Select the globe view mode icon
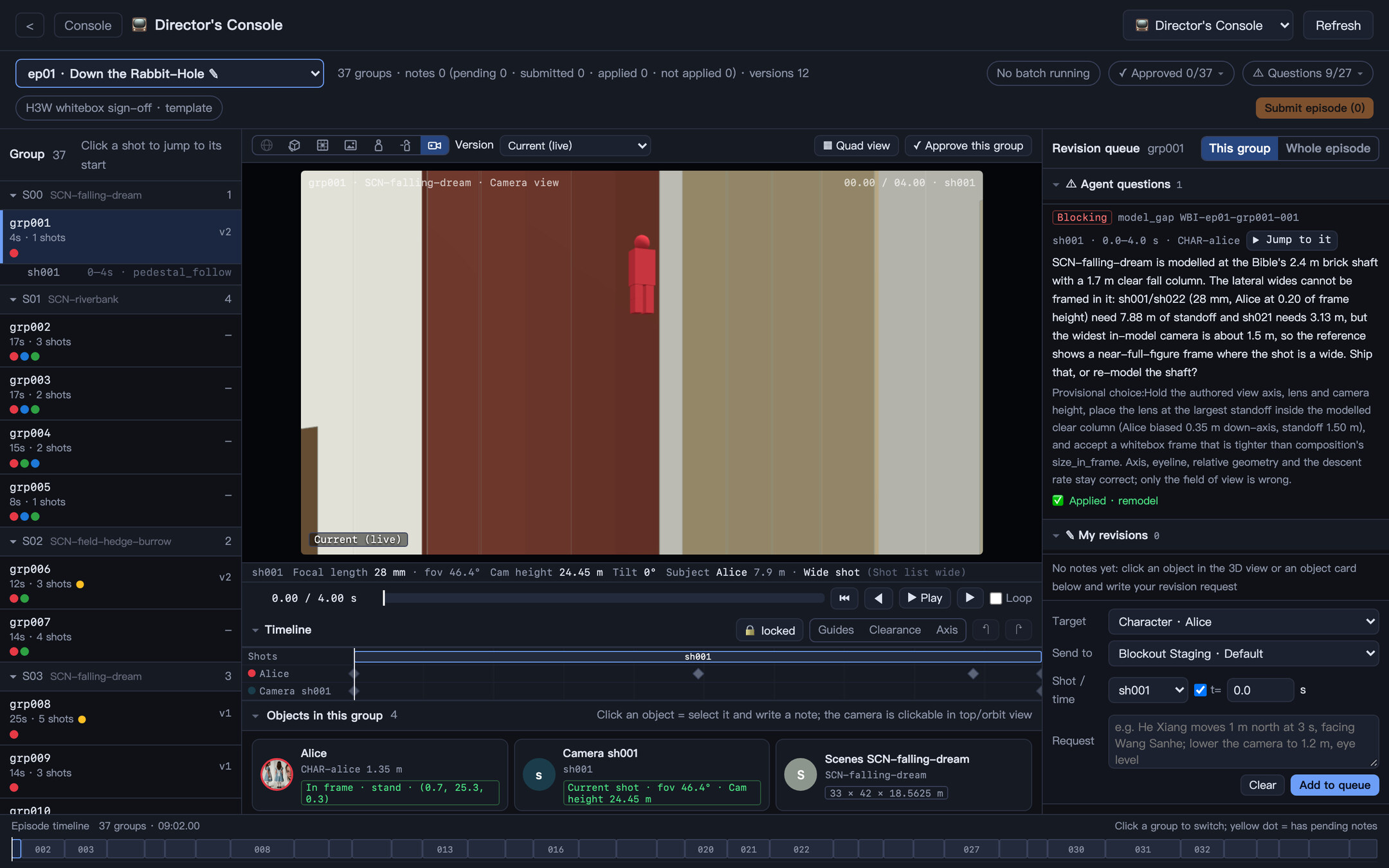The image size is (1389, 868). pyautogui.click(x=266, y=145)
